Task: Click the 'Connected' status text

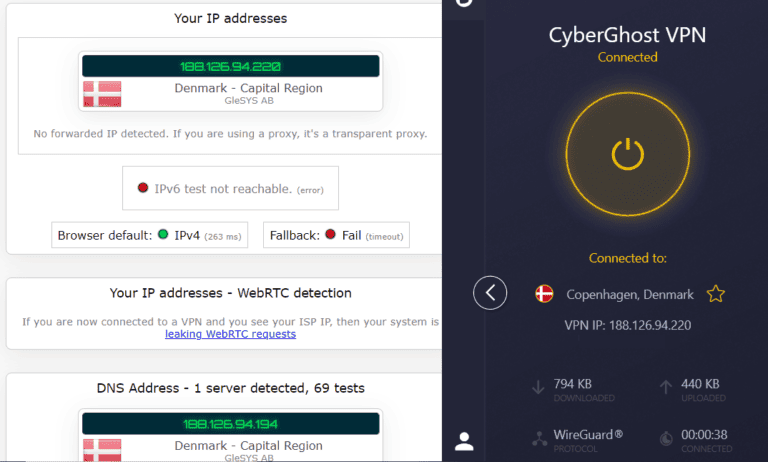Action: 627,57
